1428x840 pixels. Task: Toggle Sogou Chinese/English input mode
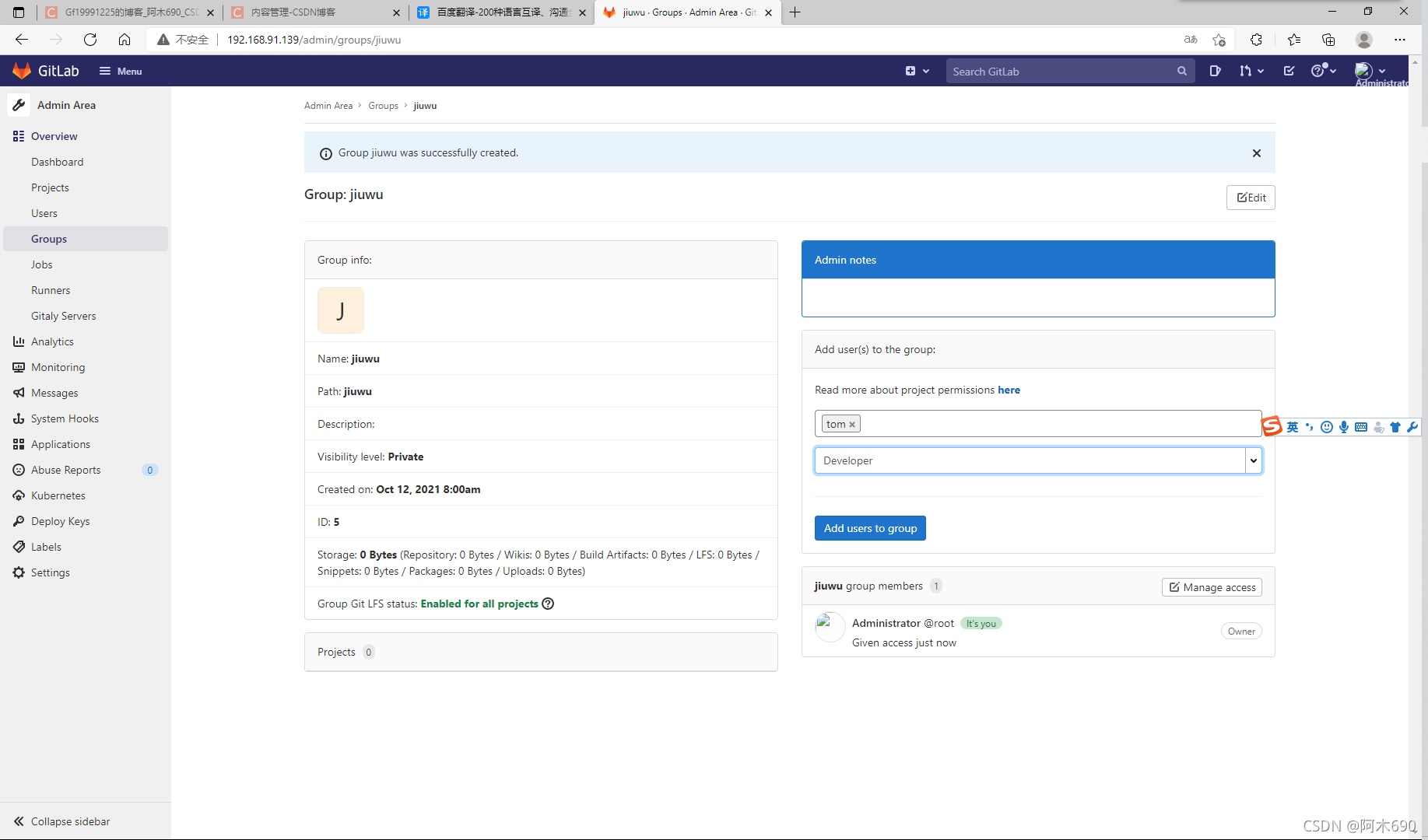[1293, 427]
